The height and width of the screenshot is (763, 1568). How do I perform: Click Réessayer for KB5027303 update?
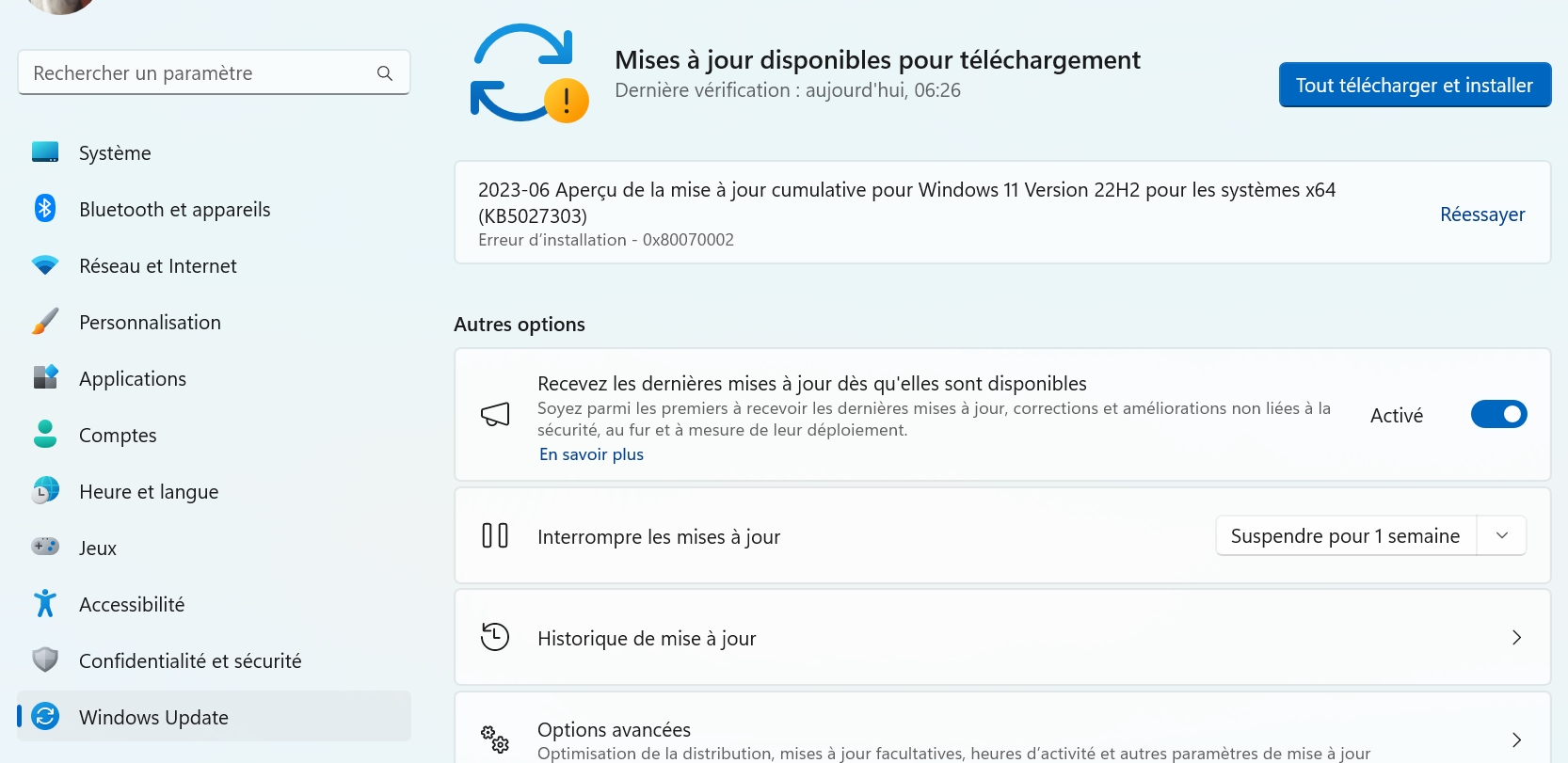click(x=1482, y=215)
